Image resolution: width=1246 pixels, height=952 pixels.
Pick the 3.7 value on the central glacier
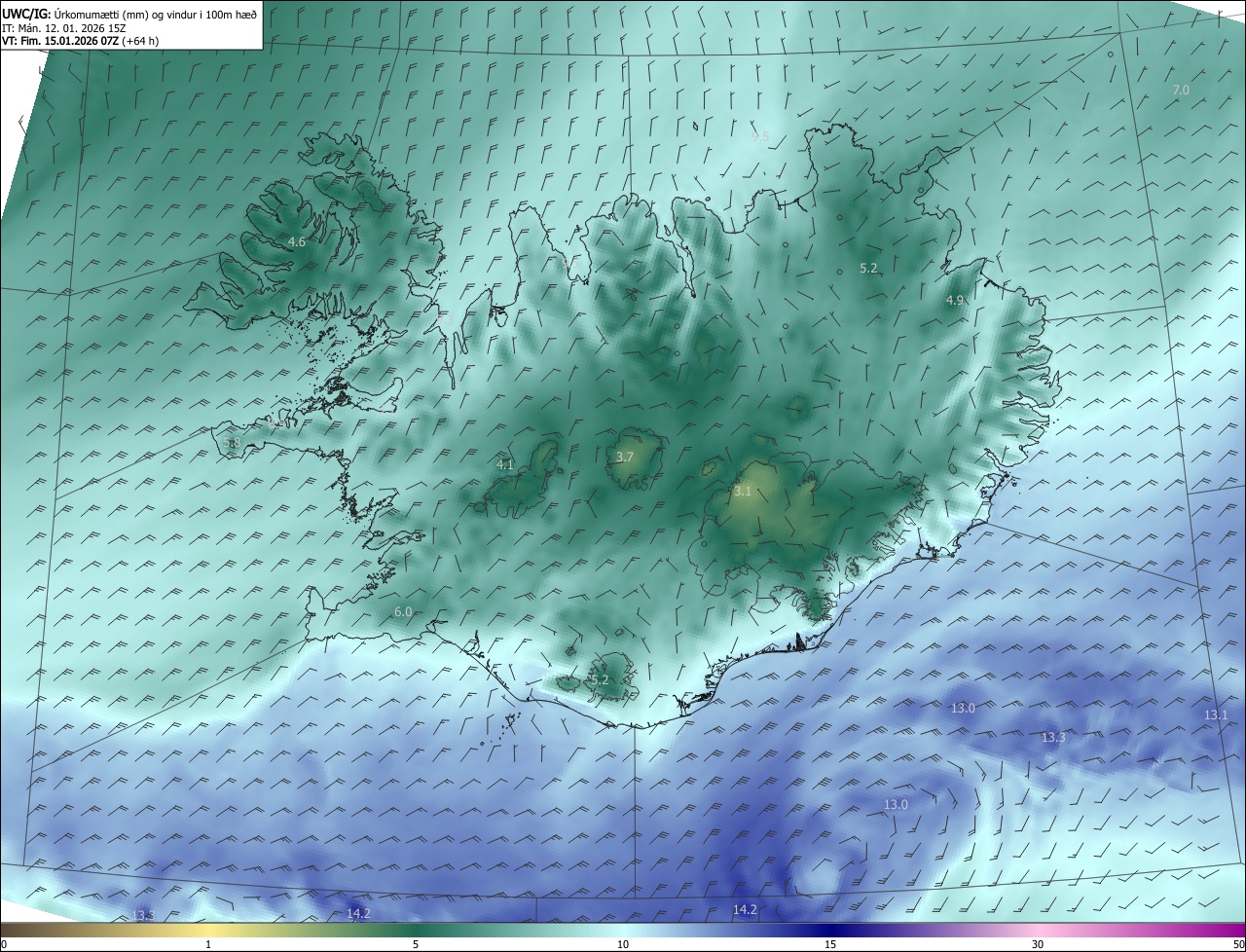pos(625,457)
